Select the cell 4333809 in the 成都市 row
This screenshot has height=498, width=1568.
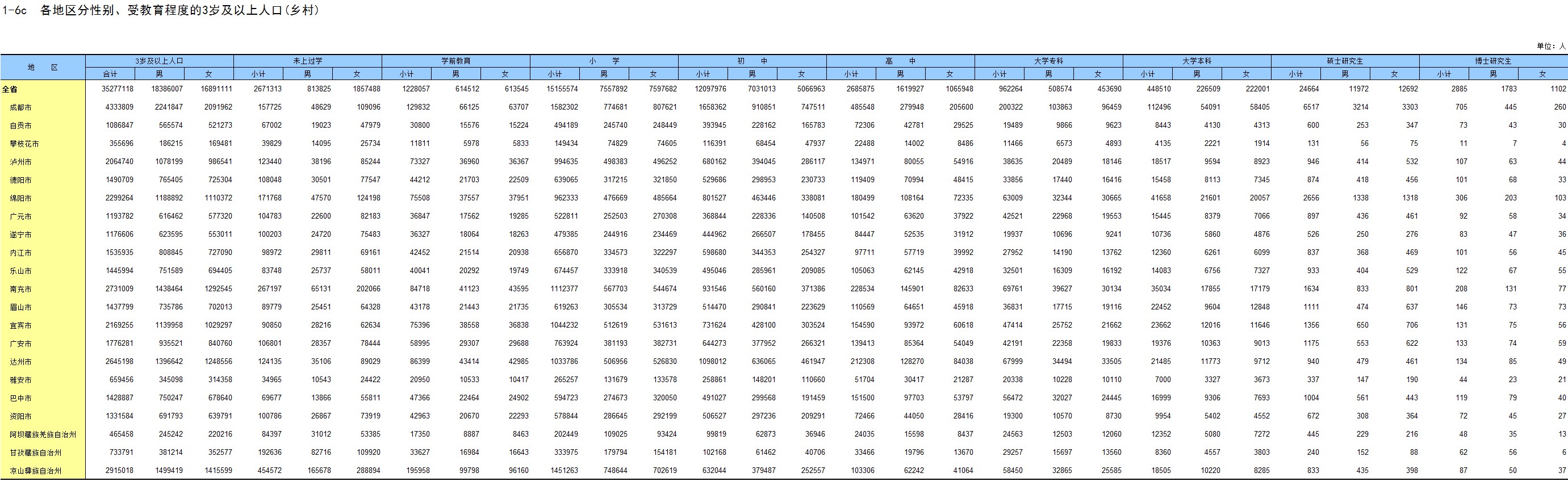119,107
